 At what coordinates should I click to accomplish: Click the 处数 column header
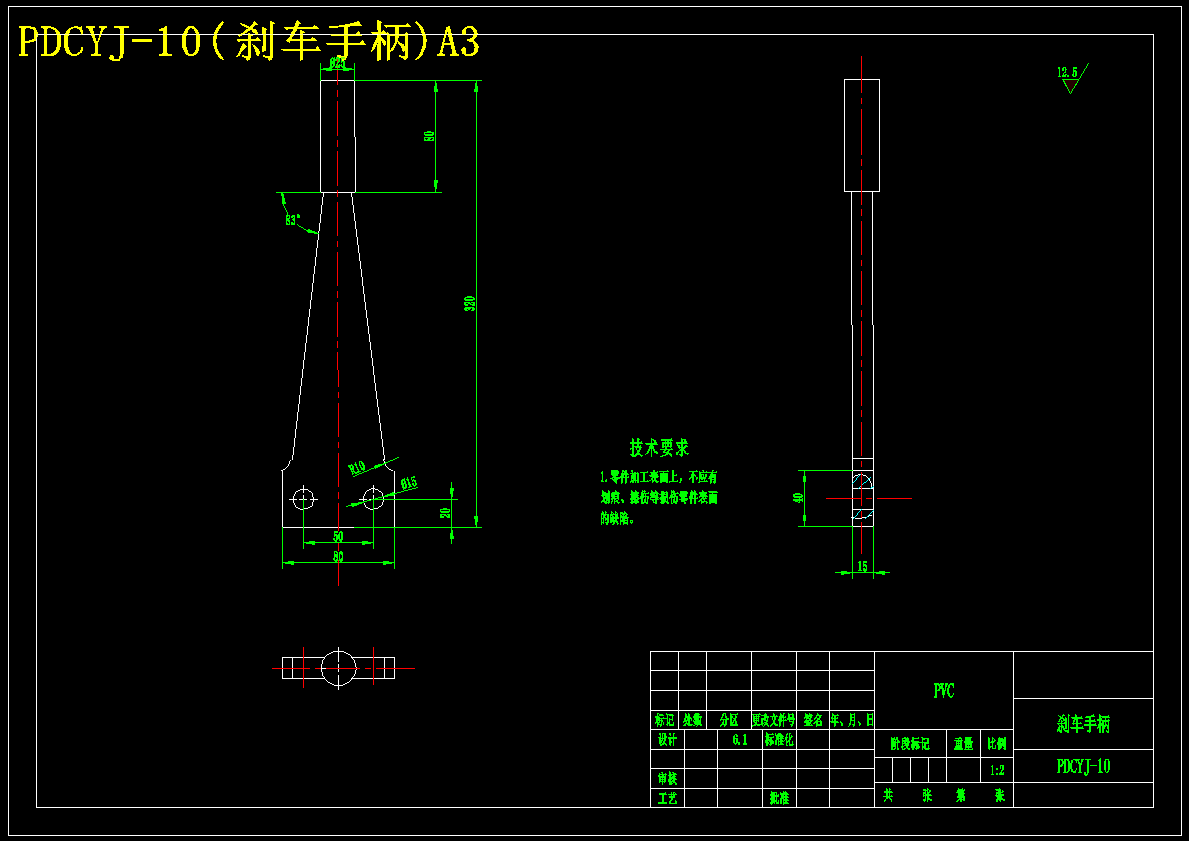[x=692, y=720]
